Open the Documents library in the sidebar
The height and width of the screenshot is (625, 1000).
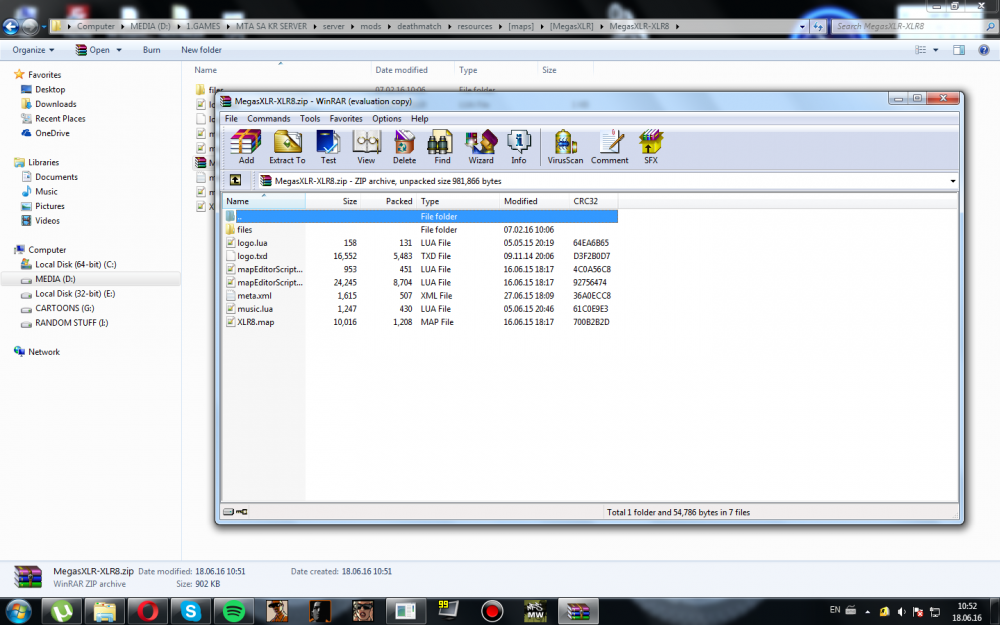pos(56,177)
